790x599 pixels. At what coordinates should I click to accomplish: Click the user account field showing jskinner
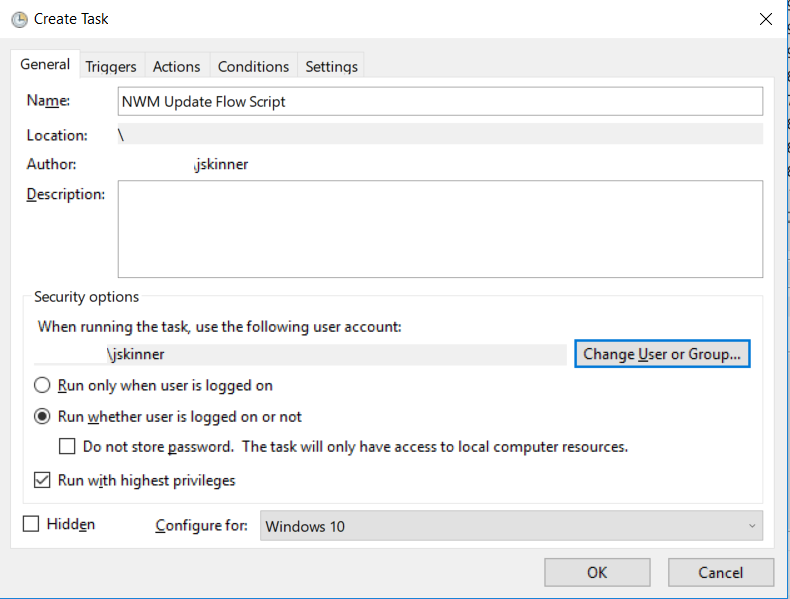tap(300, 354)
